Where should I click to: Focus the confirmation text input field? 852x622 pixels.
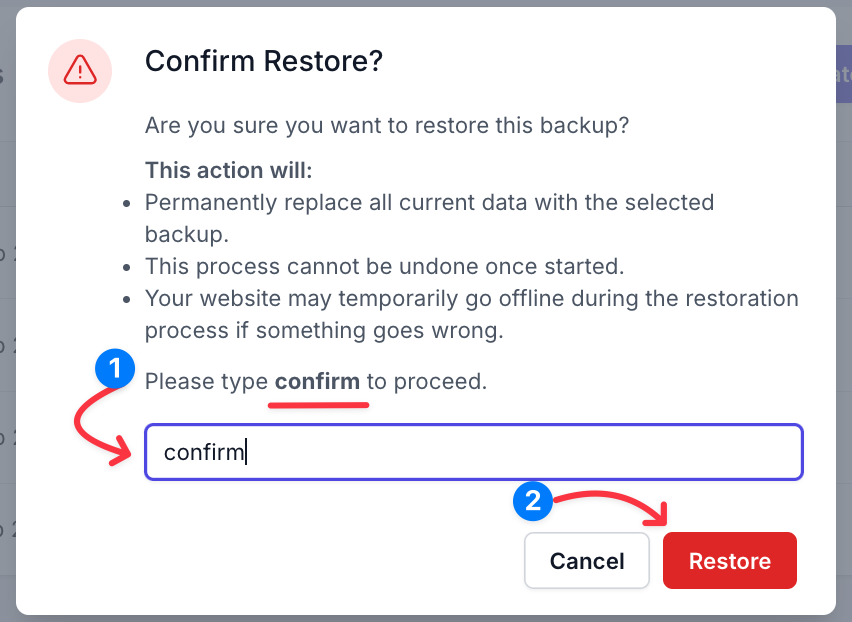tap(474, 452)
